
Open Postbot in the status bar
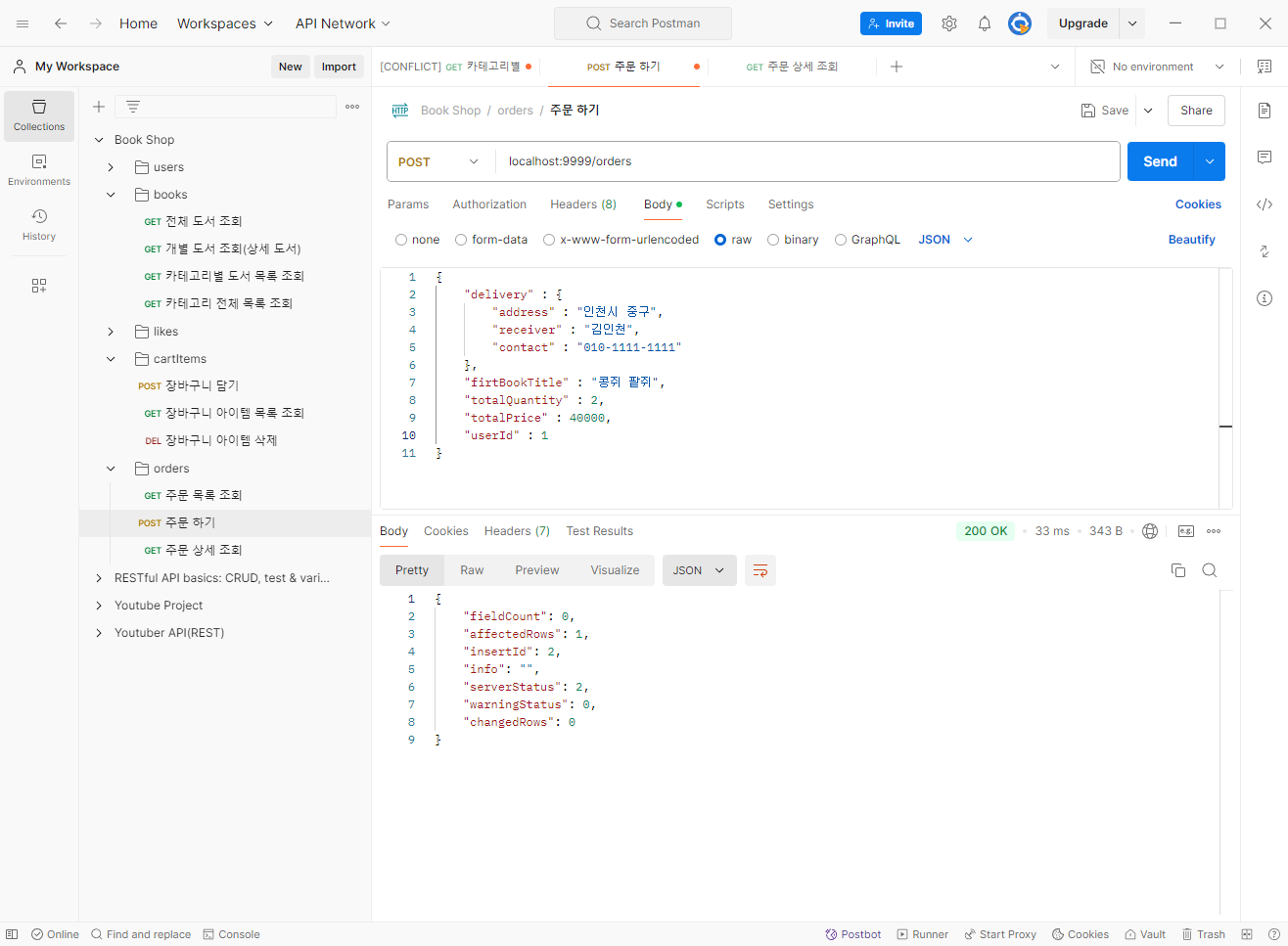pyautogui.click(x=853, y=934)
